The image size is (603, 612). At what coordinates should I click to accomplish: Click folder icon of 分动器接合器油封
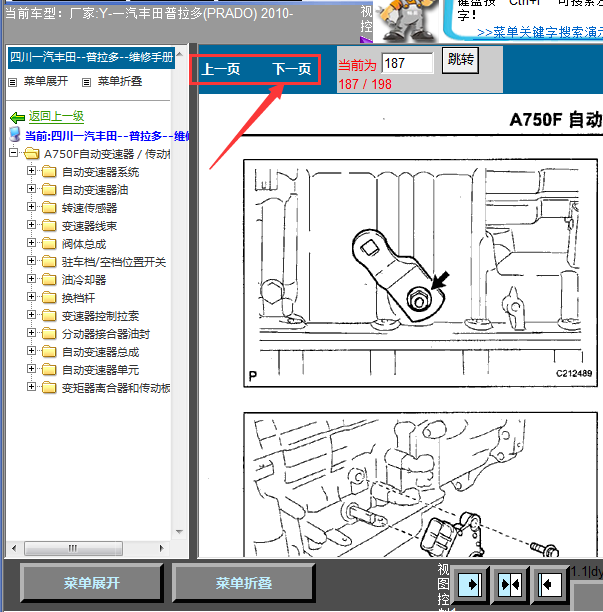(49, 333)
